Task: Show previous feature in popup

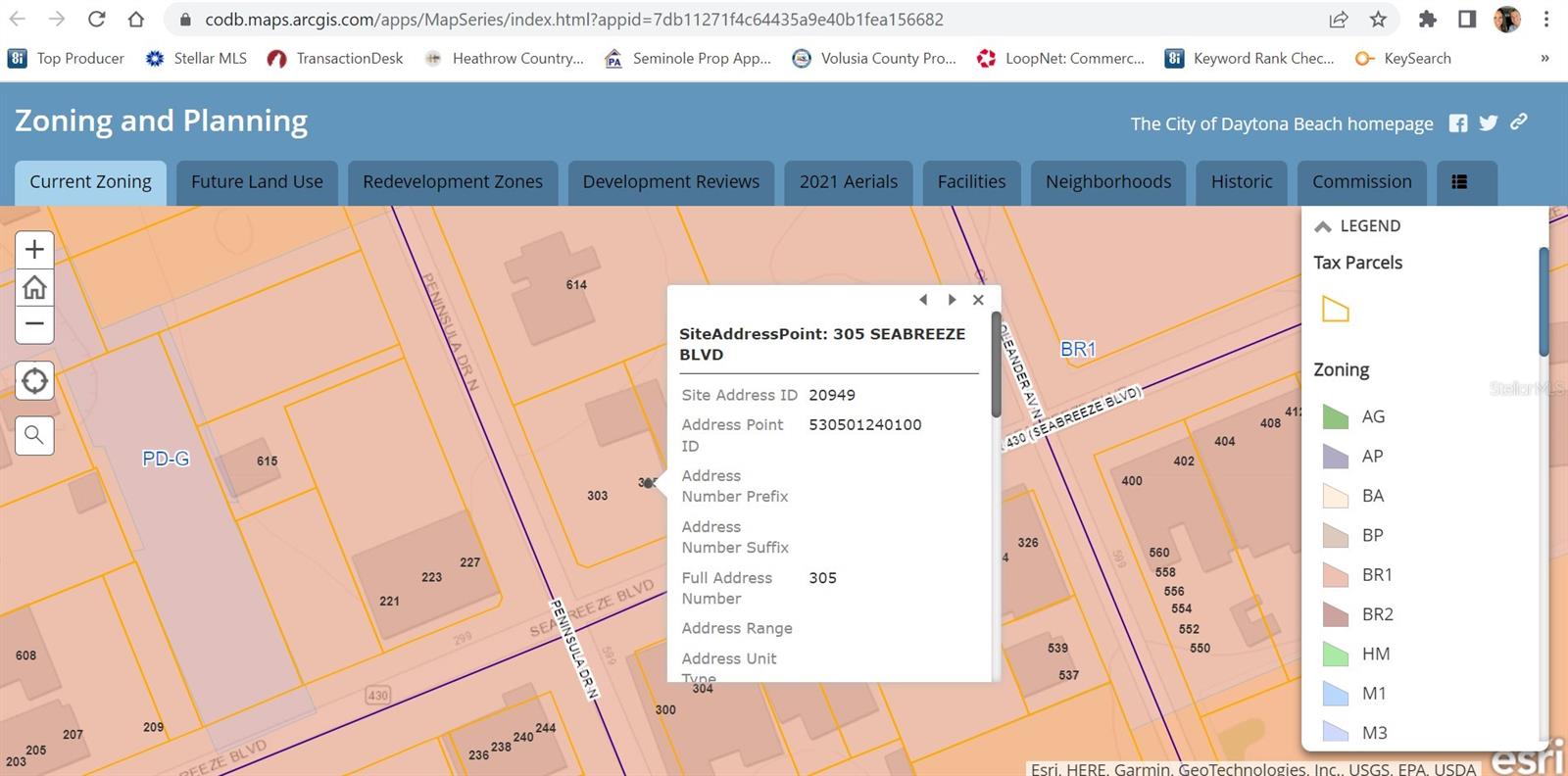Action: click(x=923, y=300)
